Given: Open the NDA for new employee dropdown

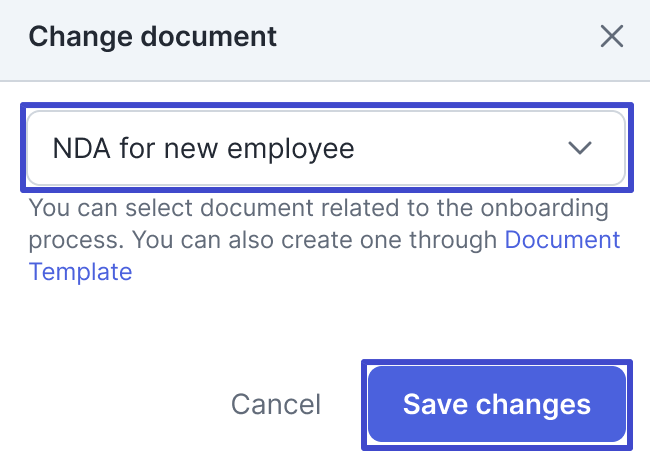Looking at the screenshot, I should point(326,148).
